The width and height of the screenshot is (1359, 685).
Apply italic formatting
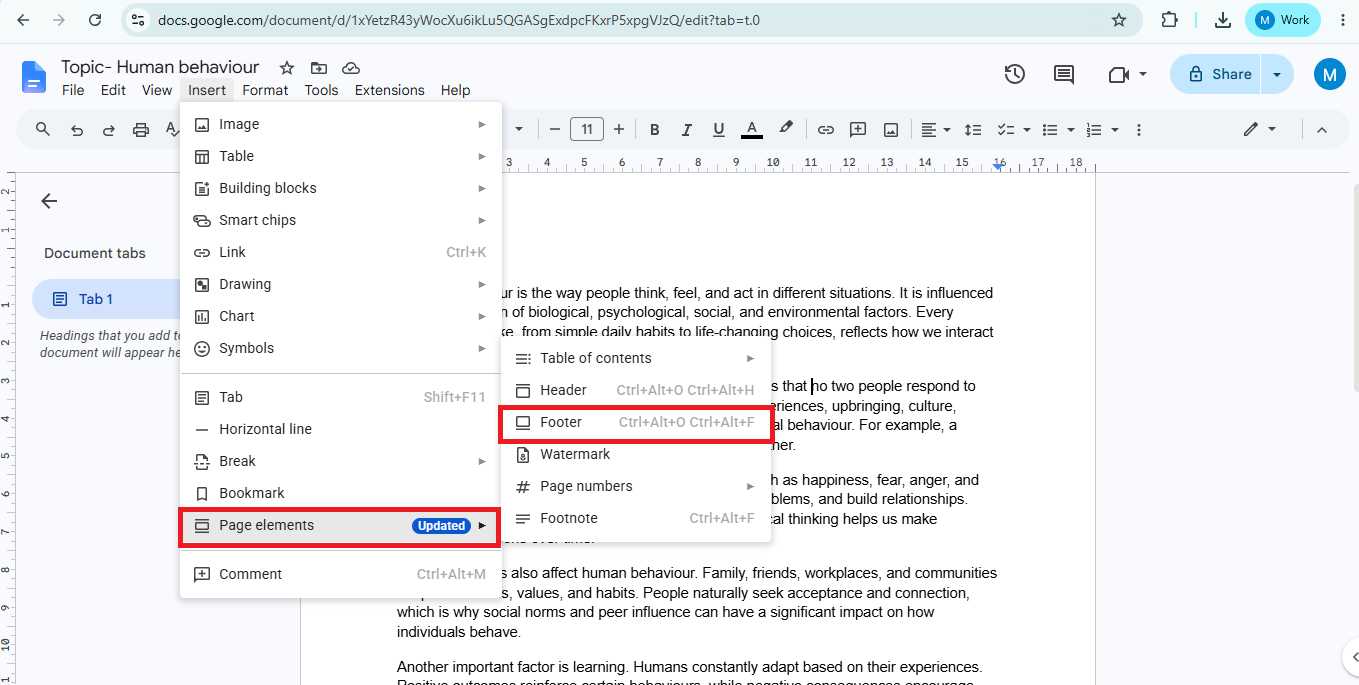click(686, 129)
